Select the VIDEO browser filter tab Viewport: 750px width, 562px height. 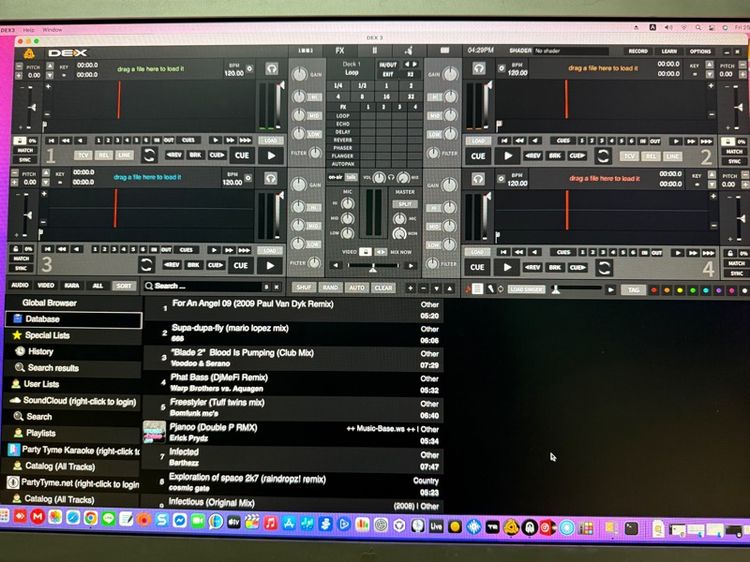[46, 285]
